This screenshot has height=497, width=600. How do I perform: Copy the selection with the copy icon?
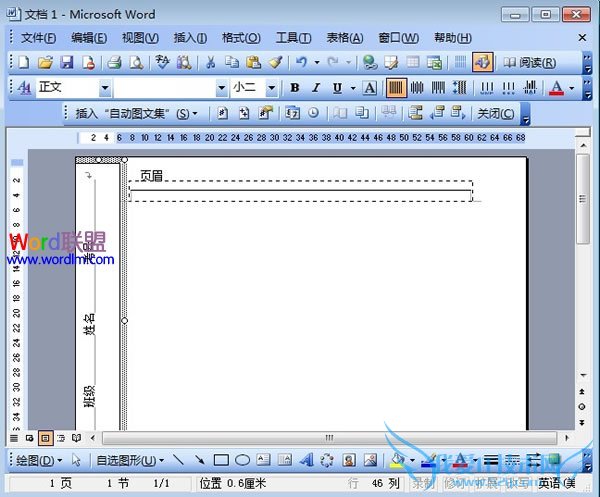coord(232,62)
